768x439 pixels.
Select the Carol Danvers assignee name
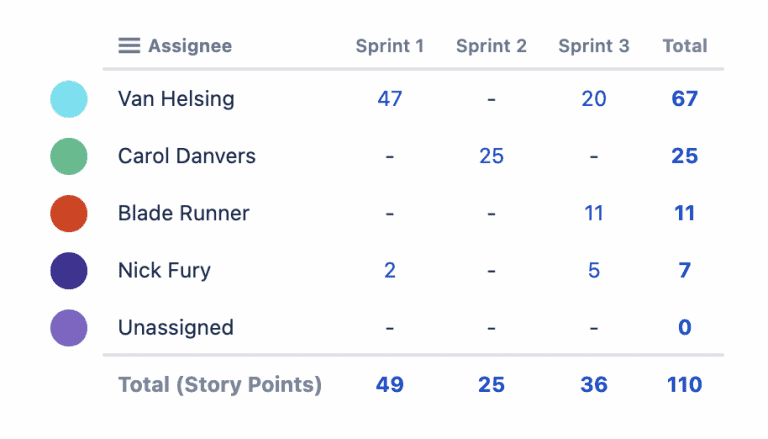pos(187,156)
